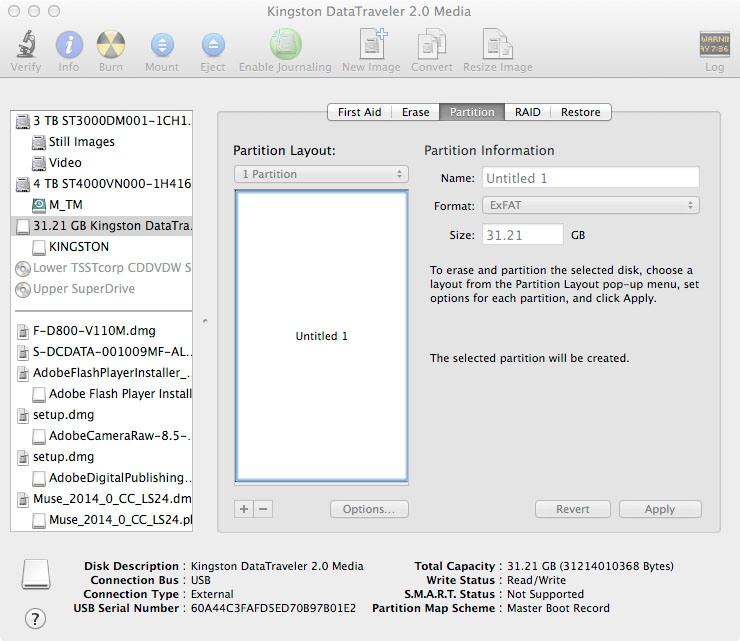Select the S-DCDATA-001009MF disk image
Viewport: 740px width, 641px height.
(x=102, y=352)
